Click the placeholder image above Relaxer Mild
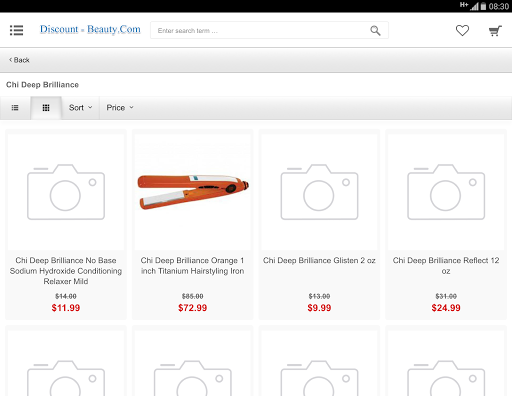 (66, 192)
